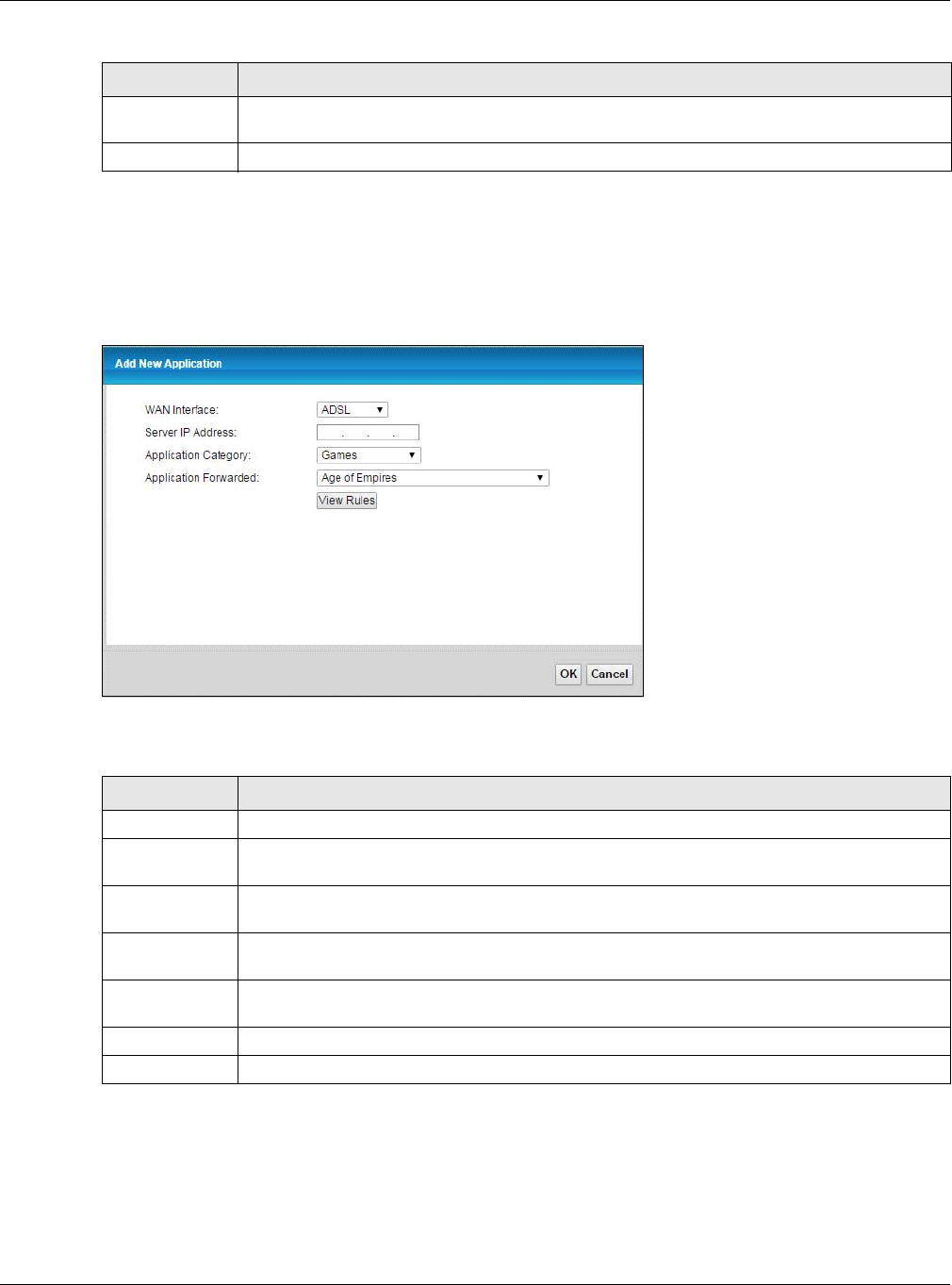This screenshot has height=1285, width=952.
Task: Click the Server IP Address label
Action: click(x=190, y=433)
